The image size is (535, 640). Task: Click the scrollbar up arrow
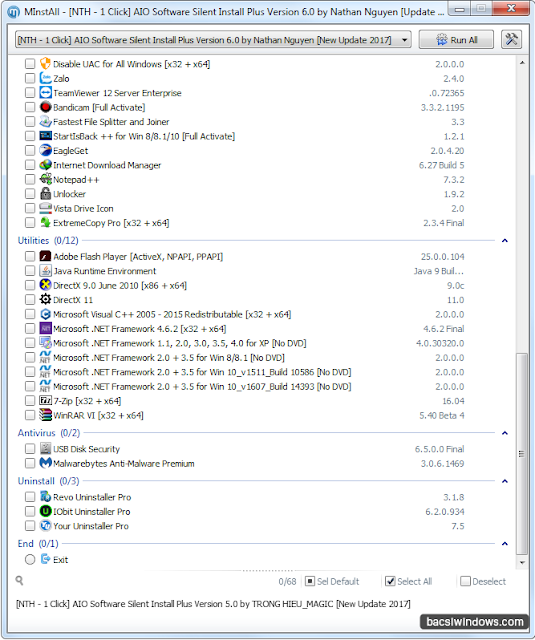click(x=522, y=62)
